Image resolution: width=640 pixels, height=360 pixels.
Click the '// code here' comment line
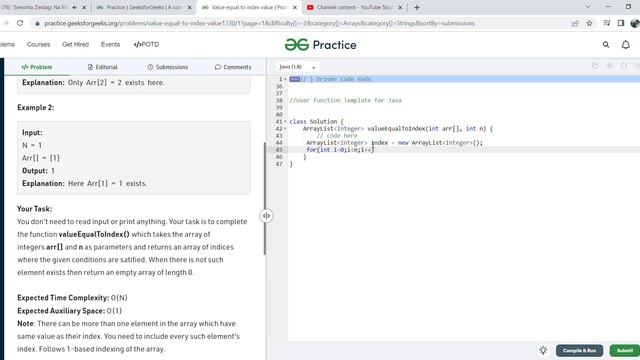[x=337, y=136]
